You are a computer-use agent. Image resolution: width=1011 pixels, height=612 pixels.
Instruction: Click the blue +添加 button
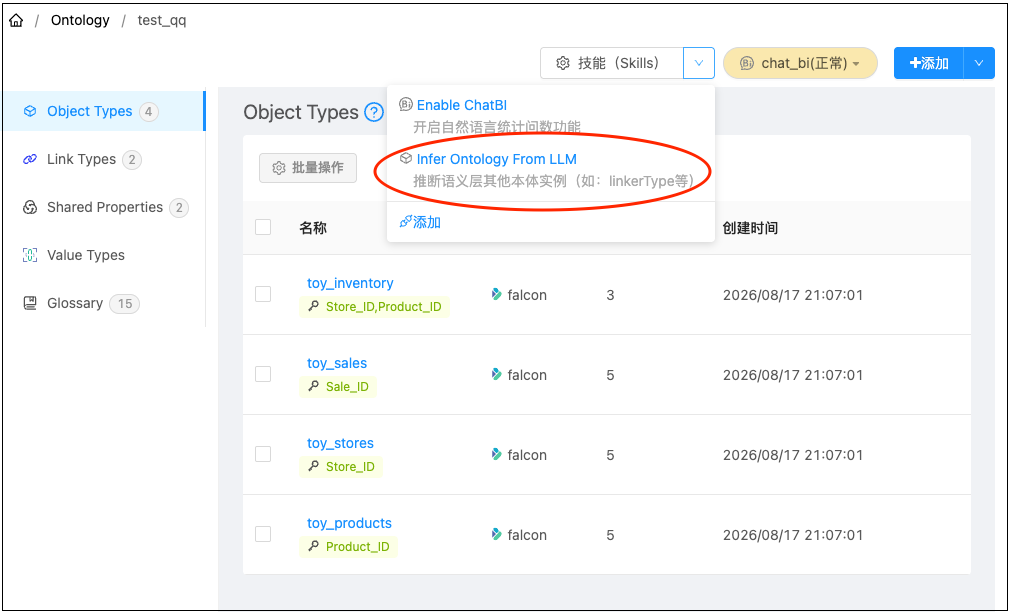[x=928, y=63]
